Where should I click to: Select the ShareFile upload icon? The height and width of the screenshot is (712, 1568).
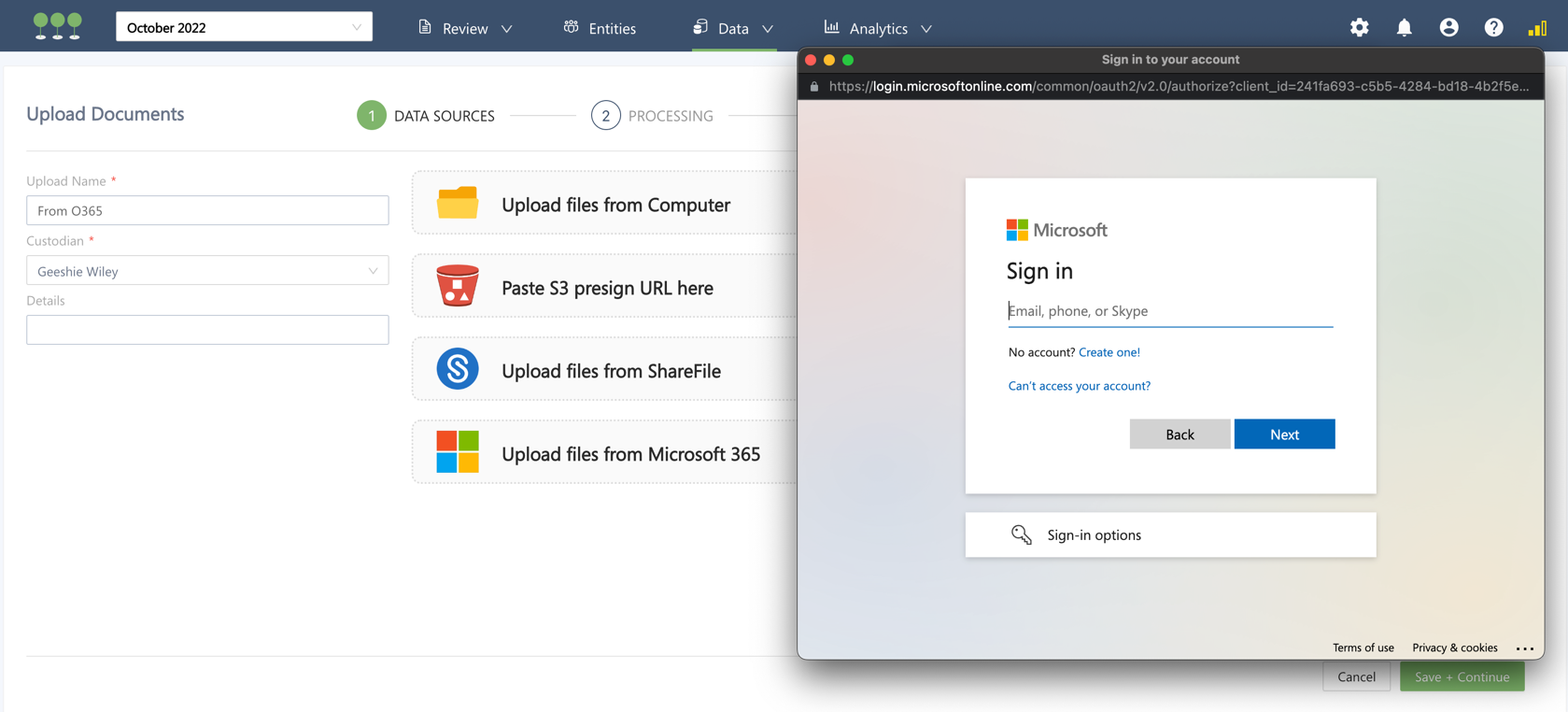pyautogui.click(x=458, y=370)
